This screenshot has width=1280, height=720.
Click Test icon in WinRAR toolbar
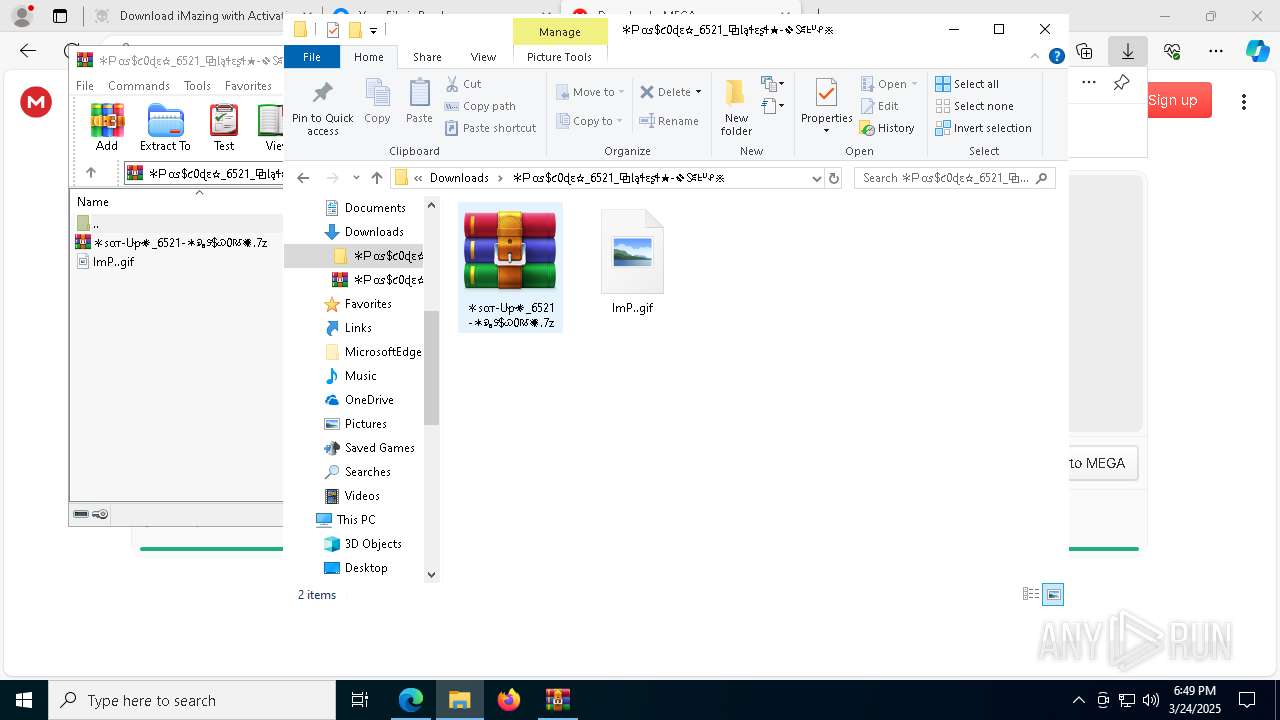(x=224, y=127)
